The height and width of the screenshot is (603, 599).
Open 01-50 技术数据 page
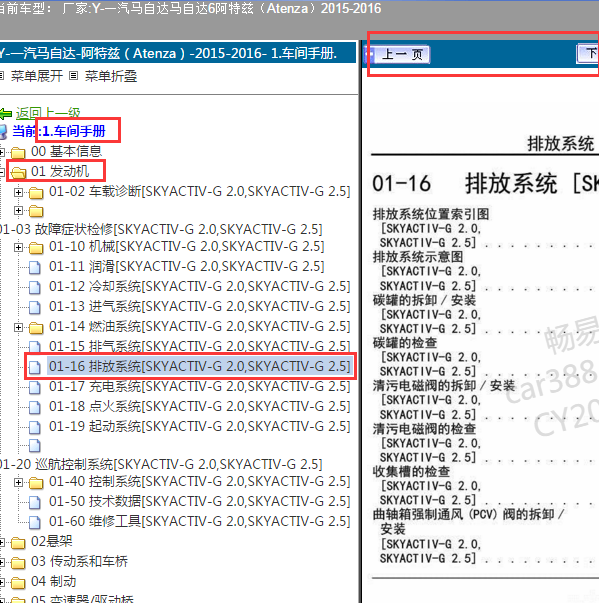point(200,501)
